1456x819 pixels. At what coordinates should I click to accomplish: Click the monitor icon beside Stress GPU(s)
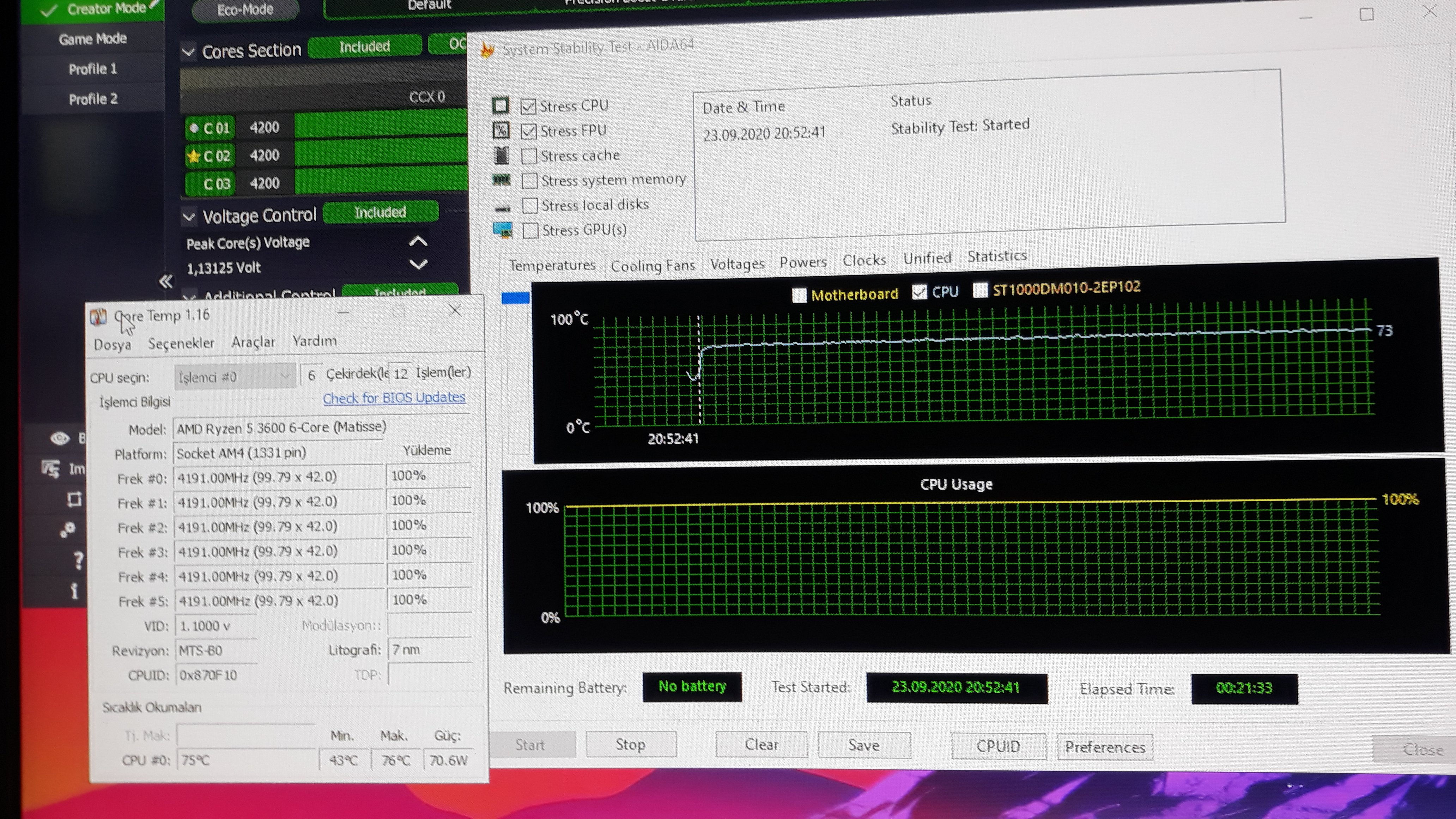pyautogui.click(x=503, y=230)
